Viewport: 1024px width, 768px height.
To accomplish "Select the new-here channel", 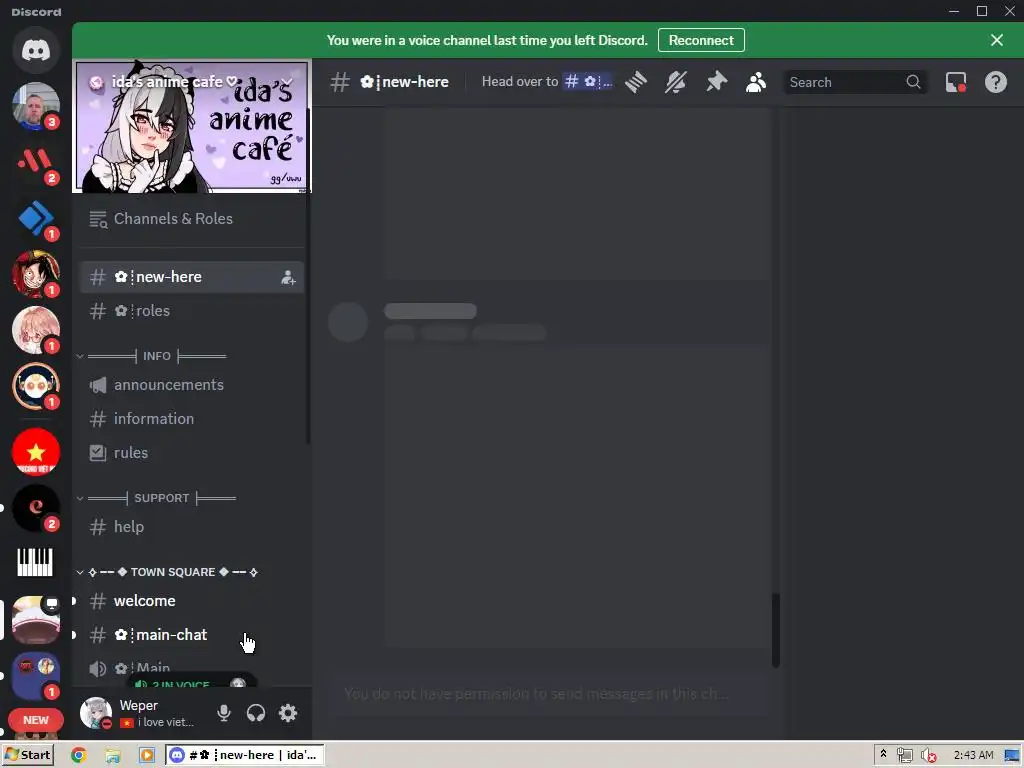I will [x=192, y=277].
